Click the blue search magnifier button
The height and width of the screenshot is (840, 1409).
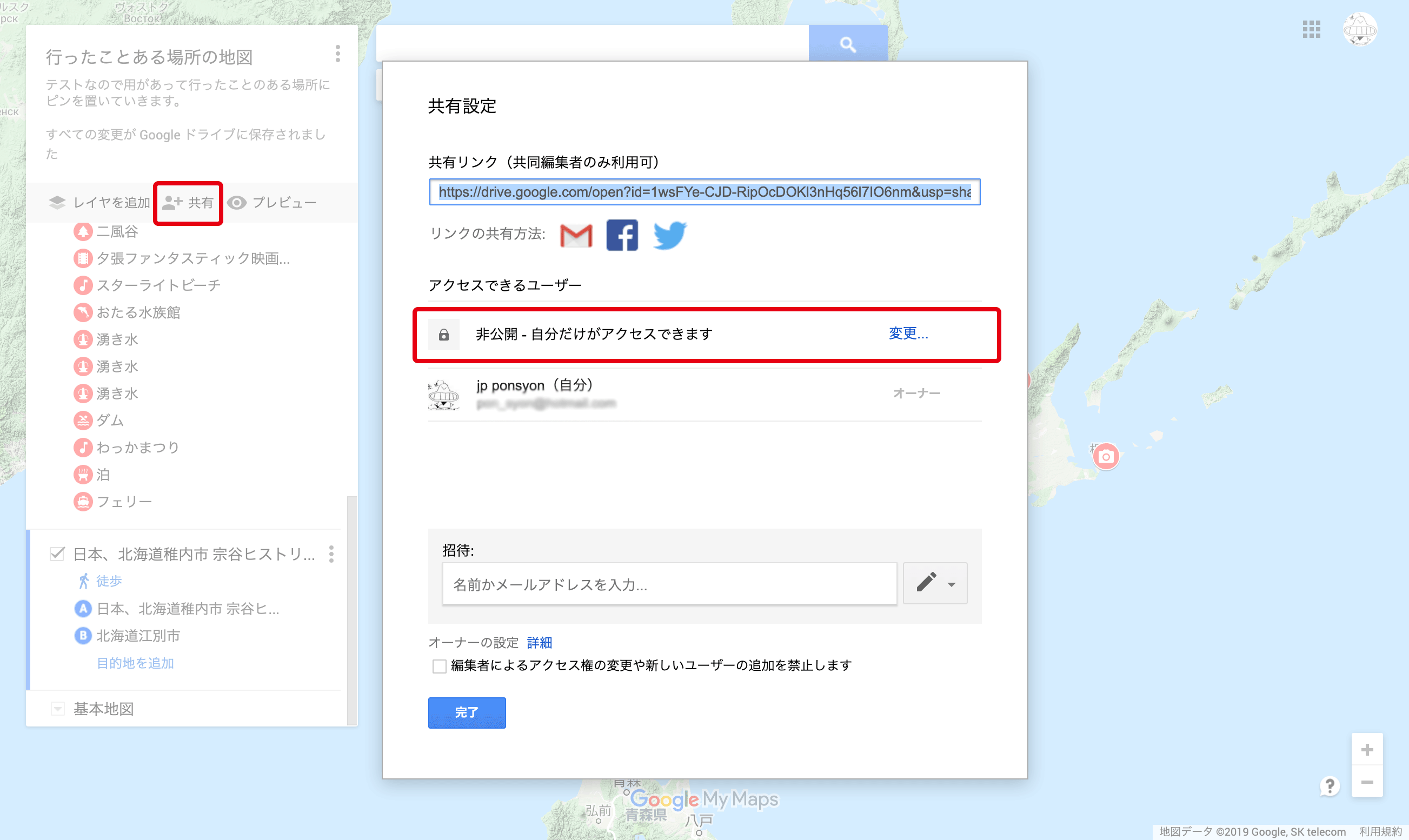tap(847, 44)
